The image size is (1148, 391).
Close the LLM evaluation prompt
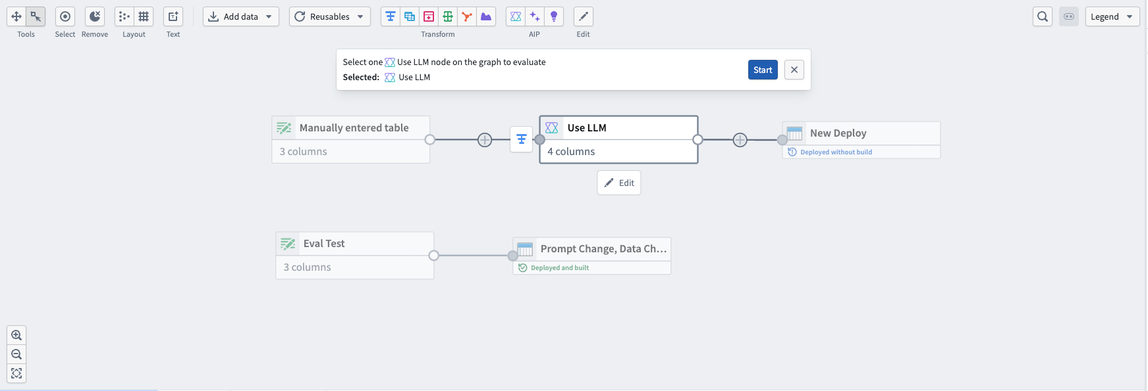pyautogui.click(x=794, y=70)
